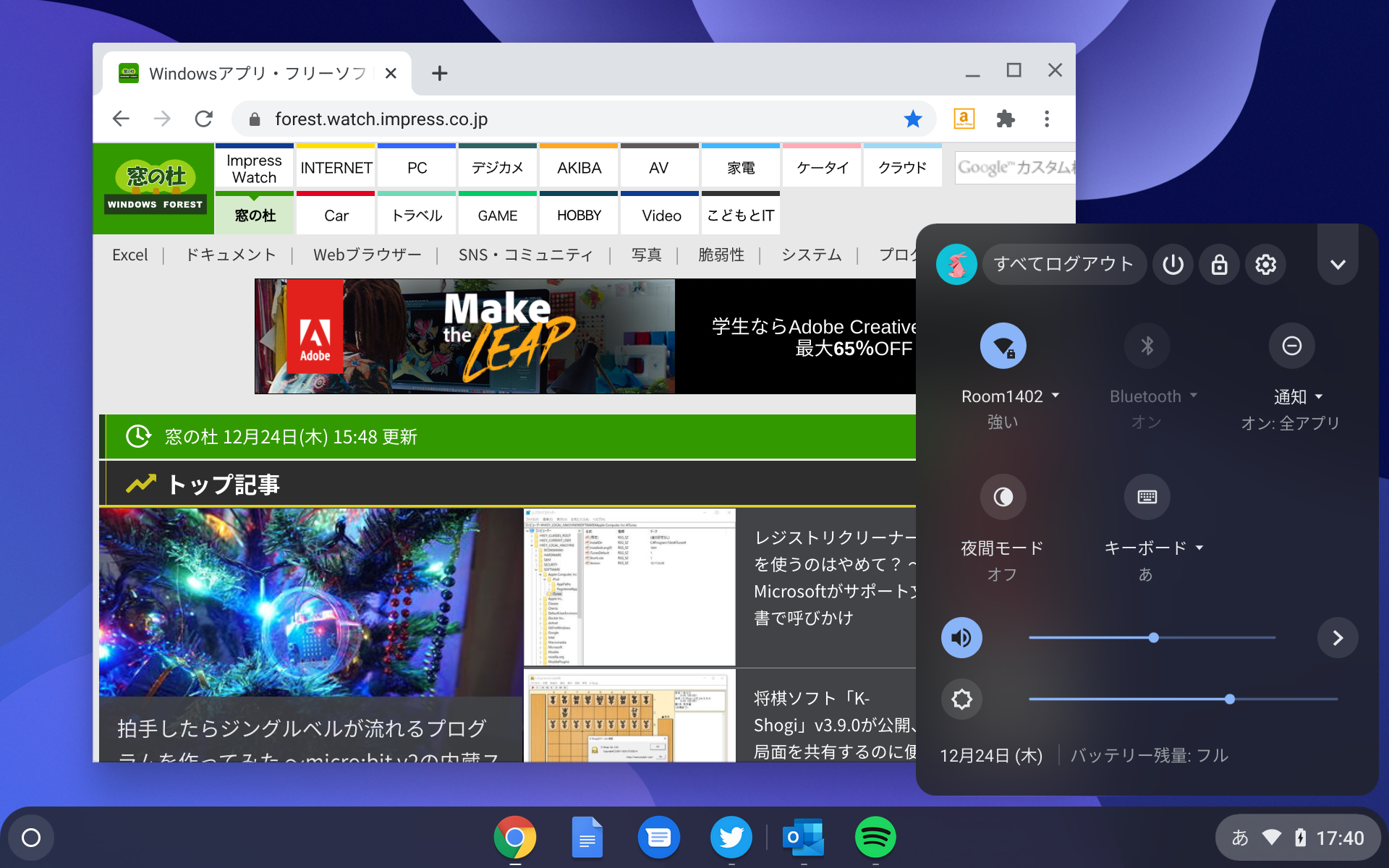Open the Webブラウザー category link
Viewport: 1389px width, 868px height.
(367, 255)
